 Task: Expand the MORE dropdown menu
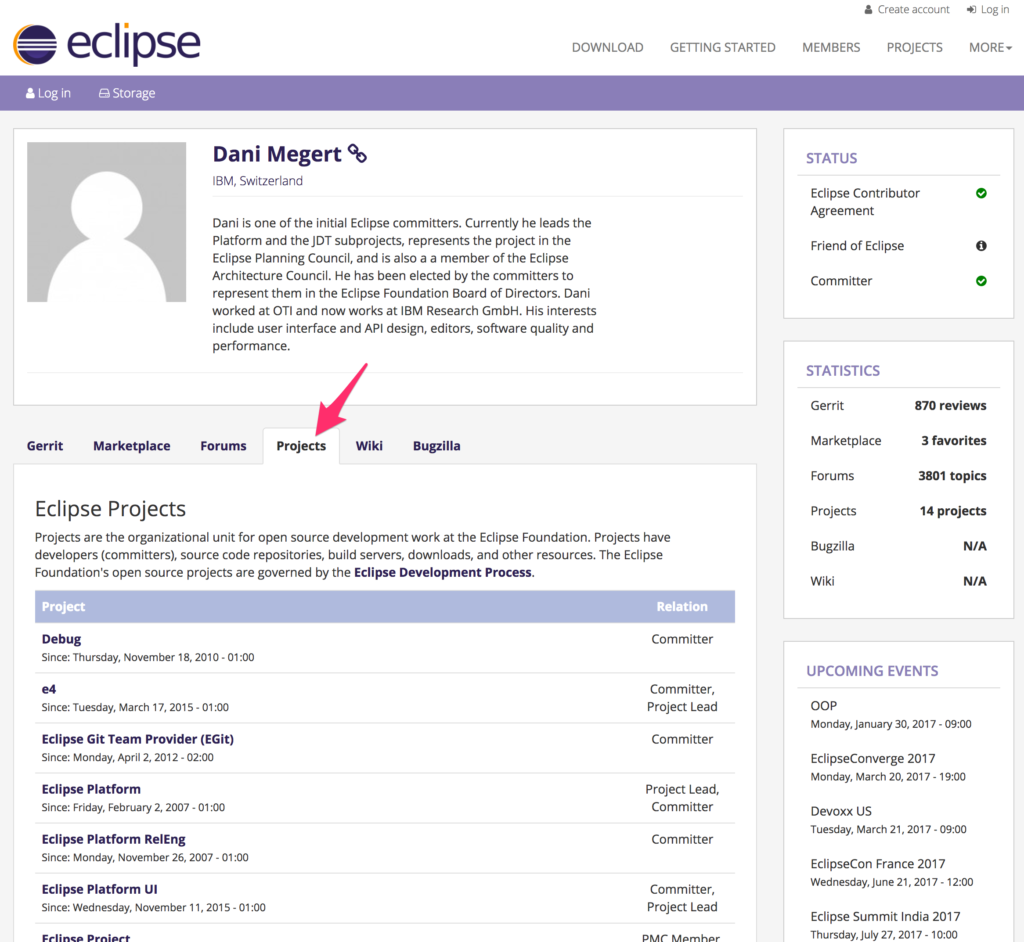coord(990,48)
